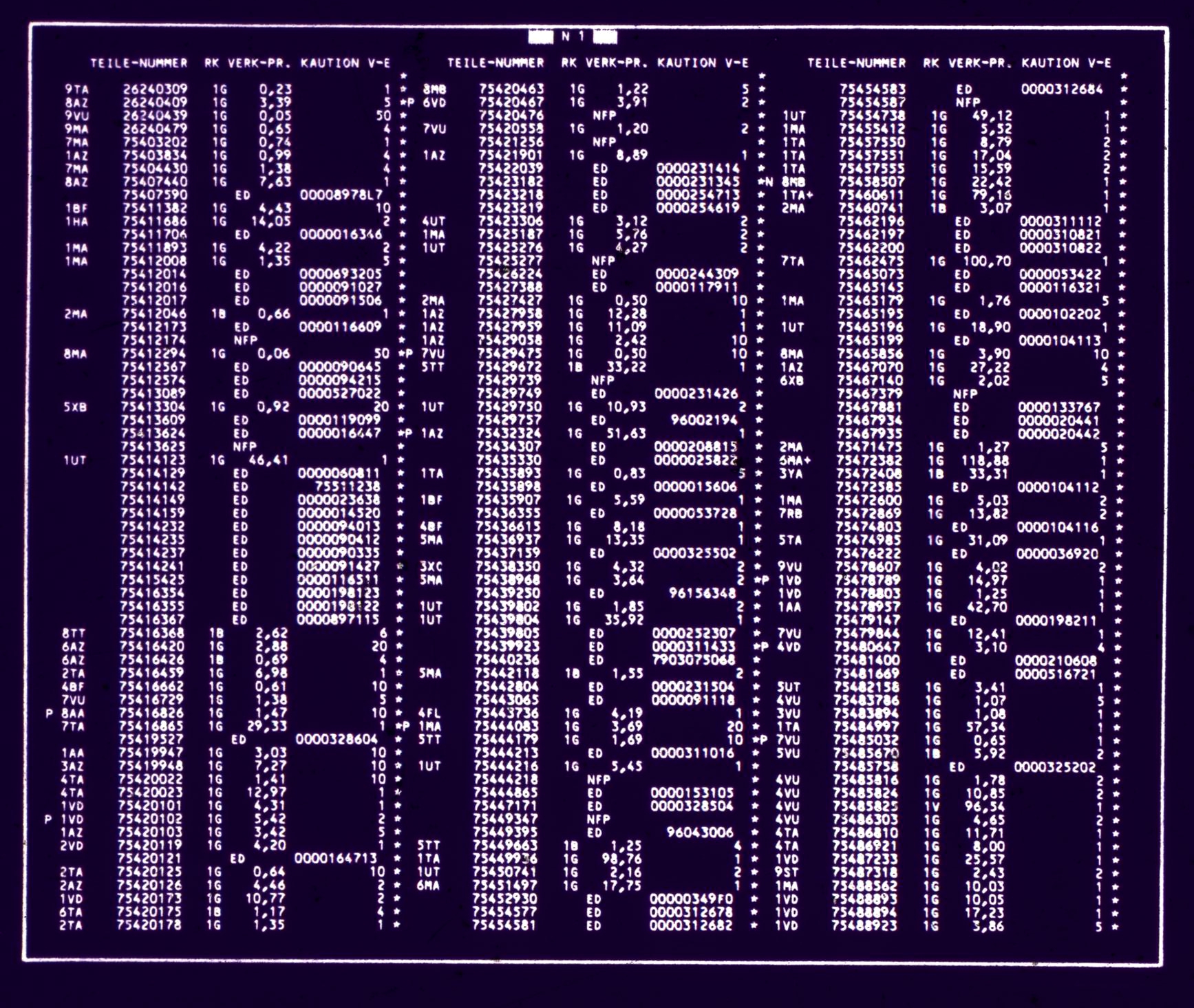Select Kaution value 0000328604
The width and height of the screenshot is (1194, 1008).
pyautogui.click(x=337, y=740)
